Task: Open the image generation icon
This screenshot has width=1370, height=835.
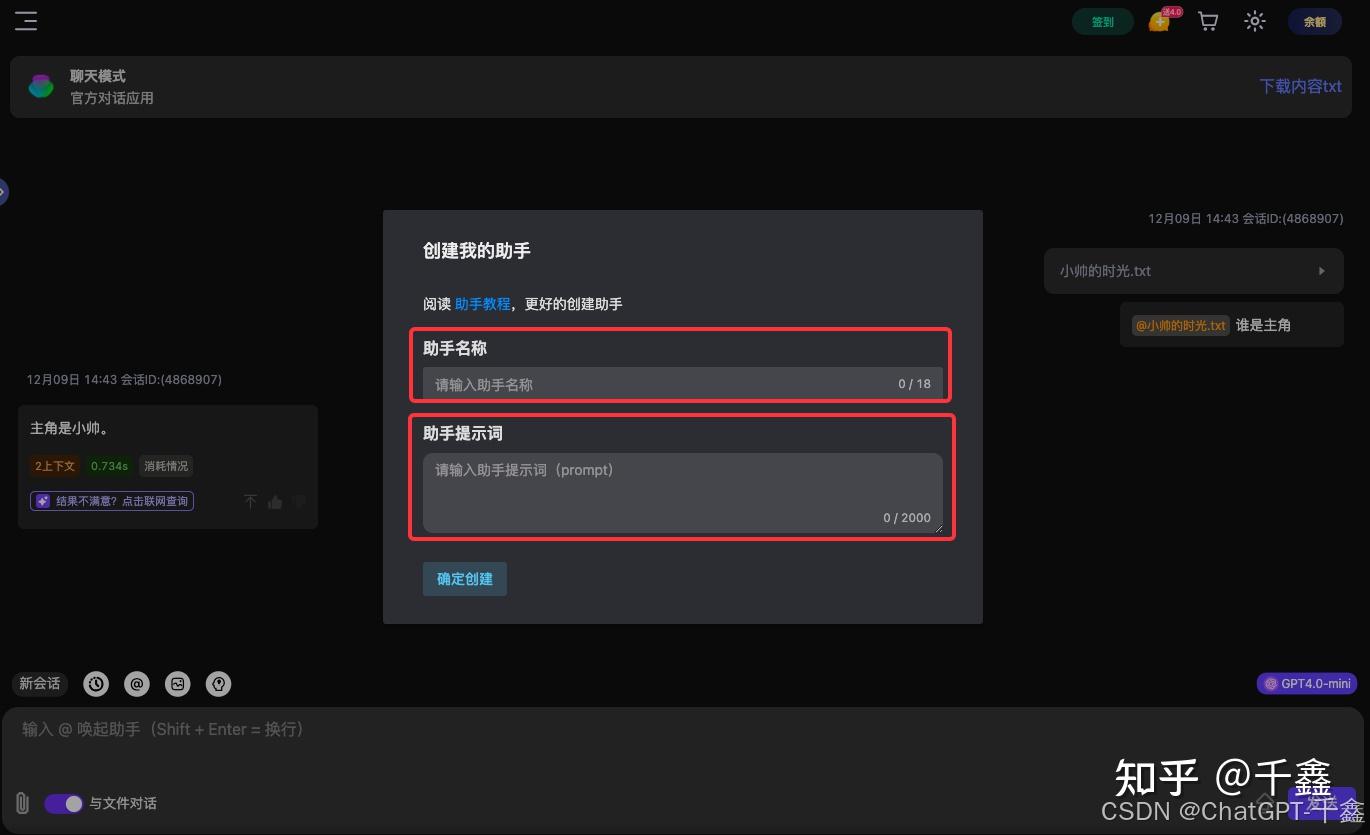Action: 178,684
